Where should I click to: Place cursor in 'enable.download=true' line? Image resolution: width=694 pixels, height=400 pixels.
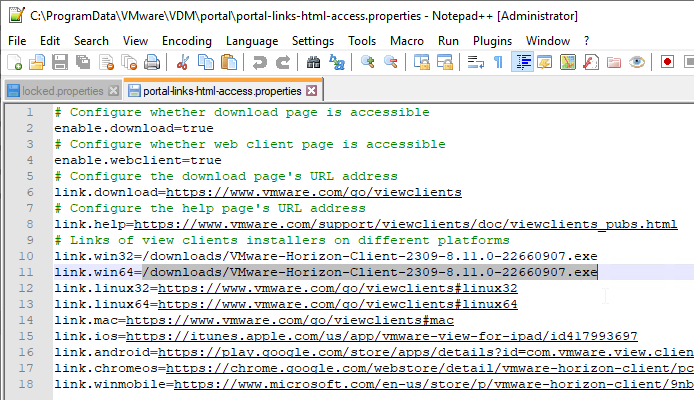pyautogui.click(x=134, y=128)
